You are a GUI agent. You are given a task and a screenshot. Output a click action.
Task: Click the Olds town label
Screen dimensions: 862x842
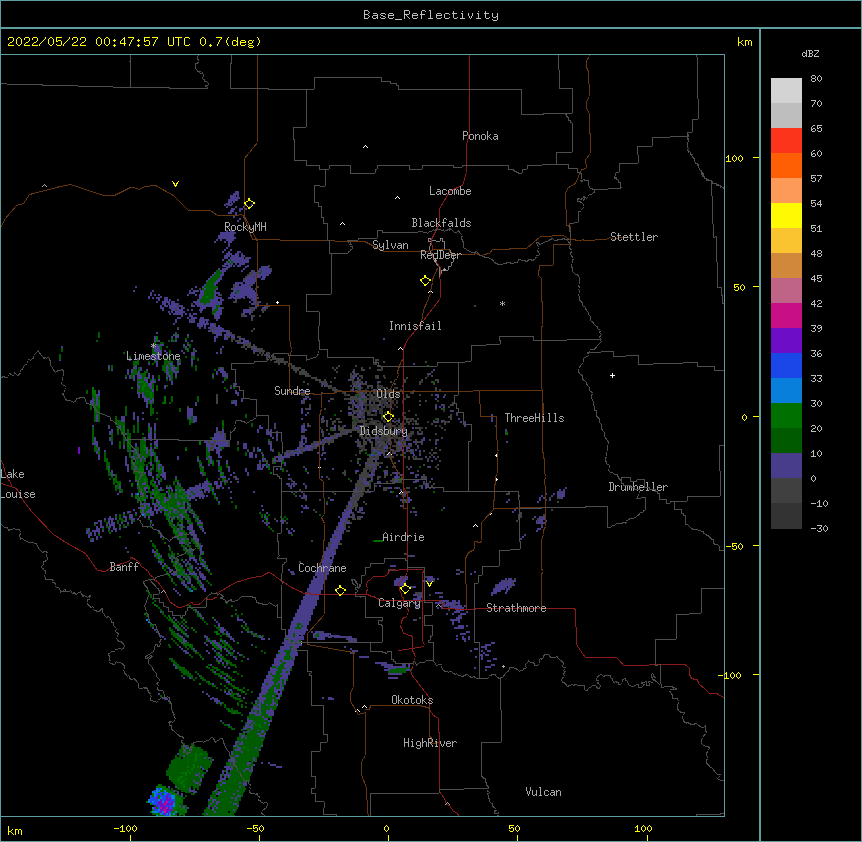[x=388, y=394]
